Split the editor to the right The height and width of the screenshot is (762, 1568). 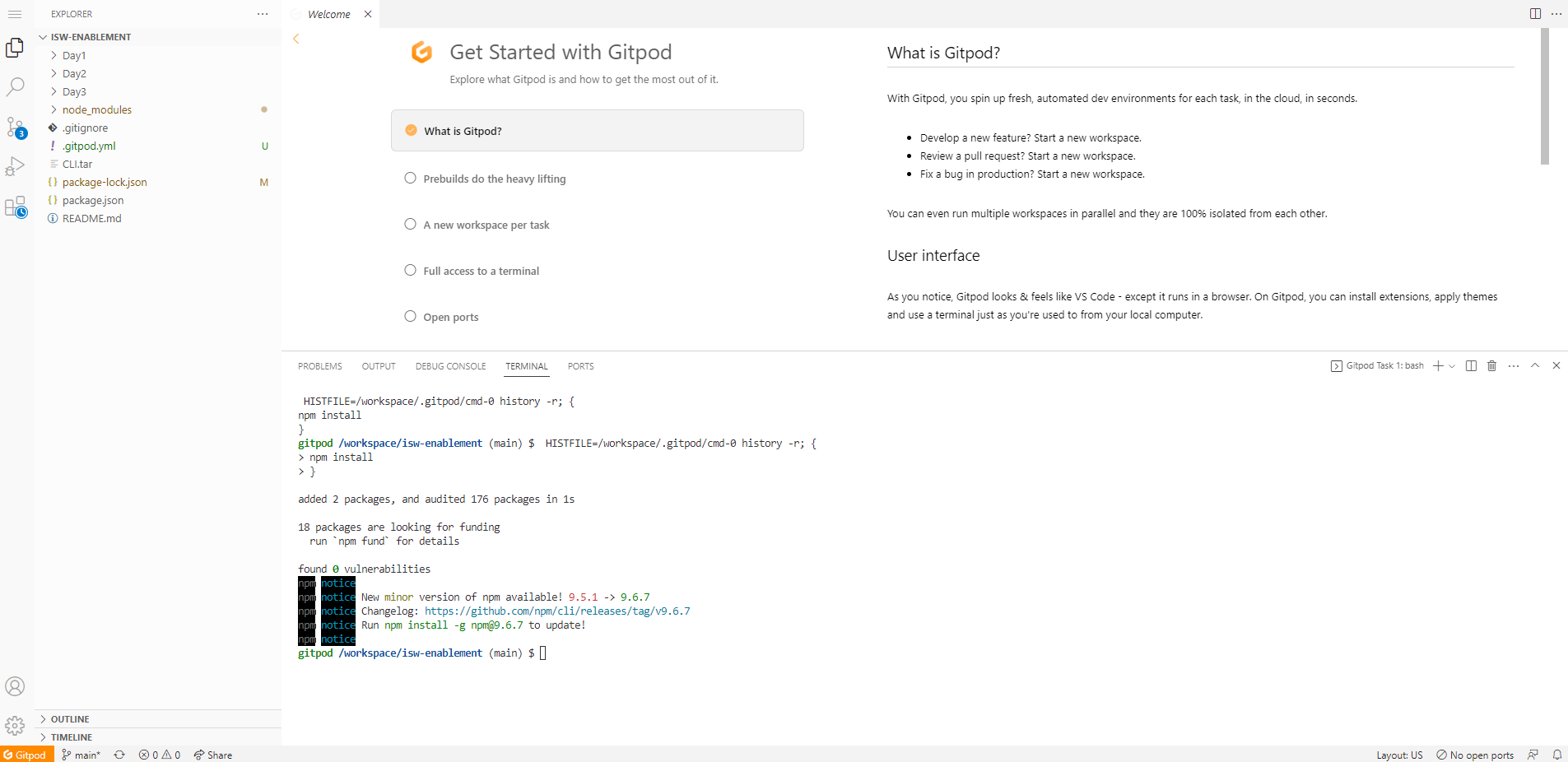(1535, 14)
